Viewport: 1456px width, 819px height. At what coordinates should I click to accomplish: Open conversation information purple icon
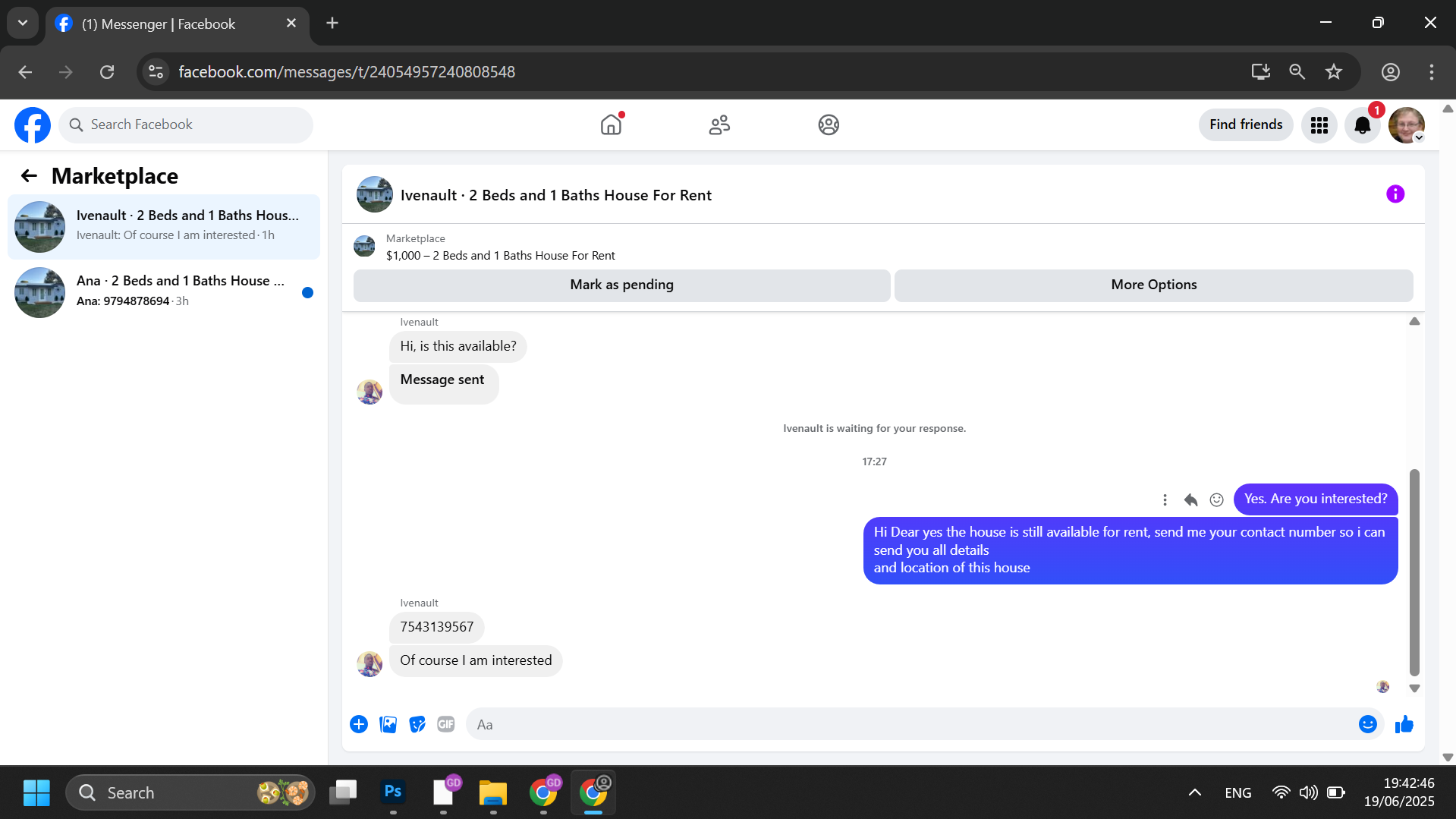(x=1395, y=194)
